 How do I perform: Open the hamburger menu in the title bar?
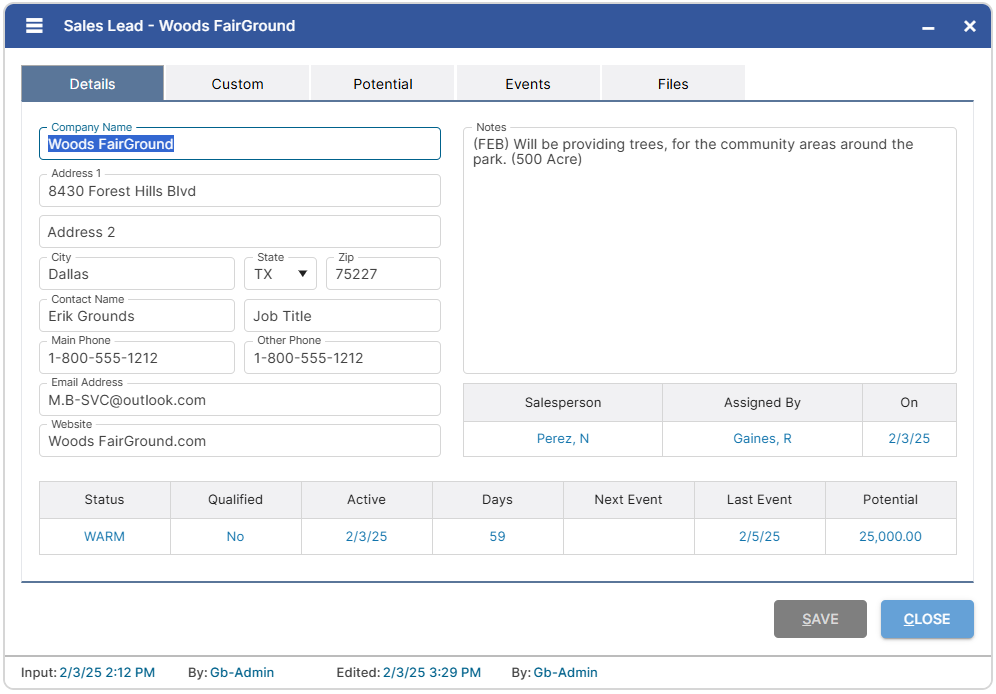33,26
